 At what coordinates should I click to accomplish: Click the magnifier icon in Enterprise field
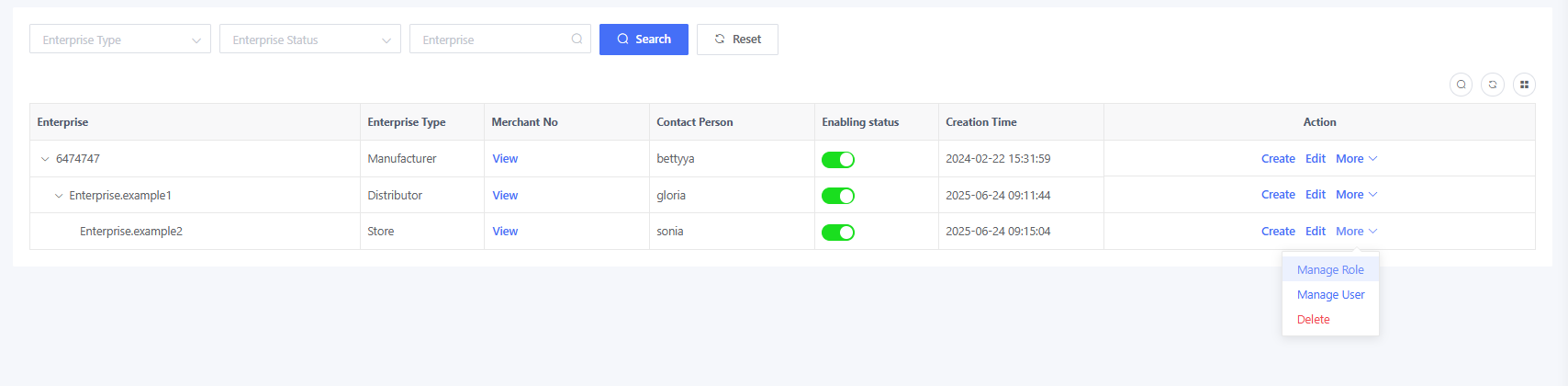pyautogui.click(x=577, y=40)
